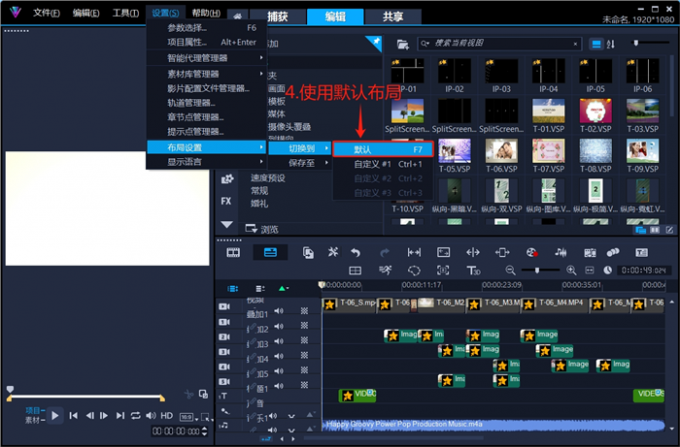680x447 pixels.
Task: Adjust the preview volume speaker
Action: pyautogui.click(x=151, y=415)
